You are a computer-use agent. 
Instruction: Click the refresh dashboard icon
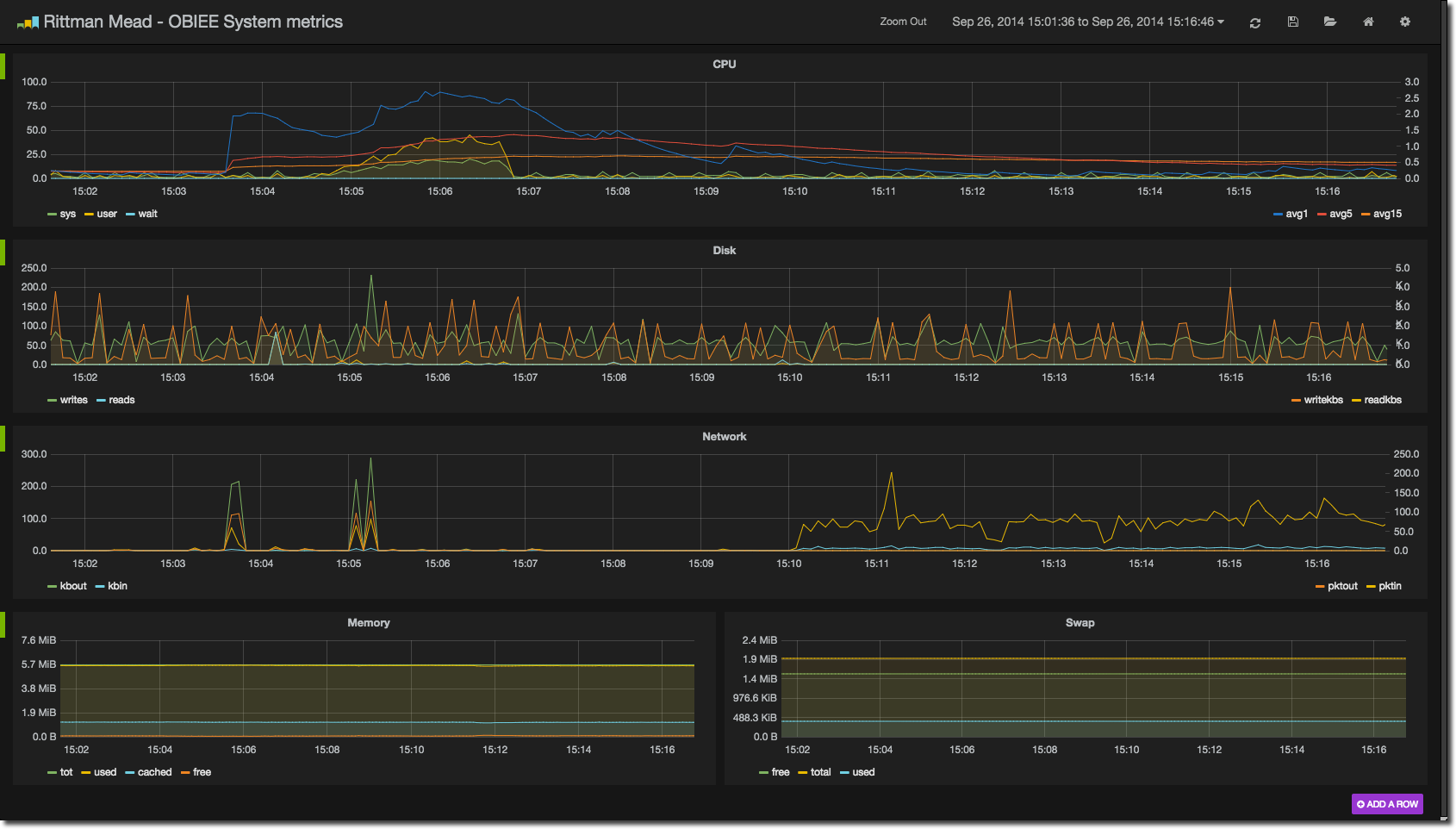point(1255,22)
